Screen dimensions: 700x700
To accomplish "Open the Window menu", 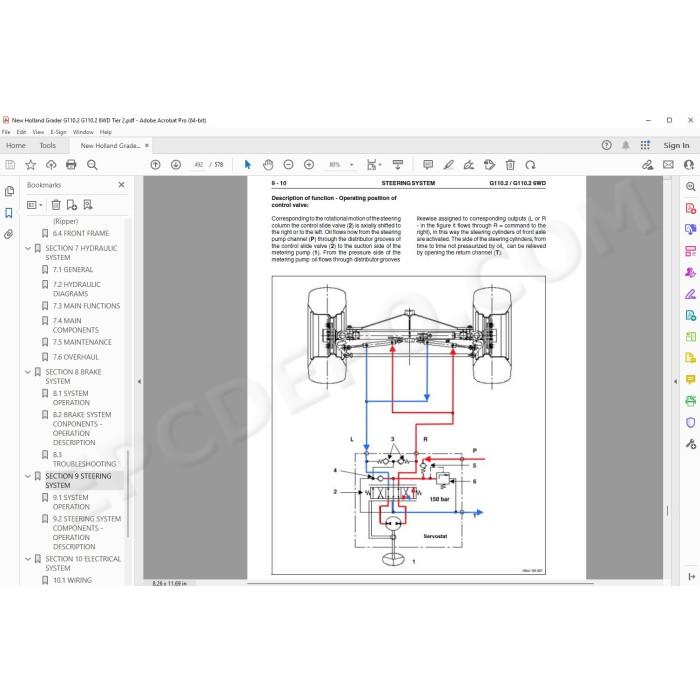I will (83, 132).
